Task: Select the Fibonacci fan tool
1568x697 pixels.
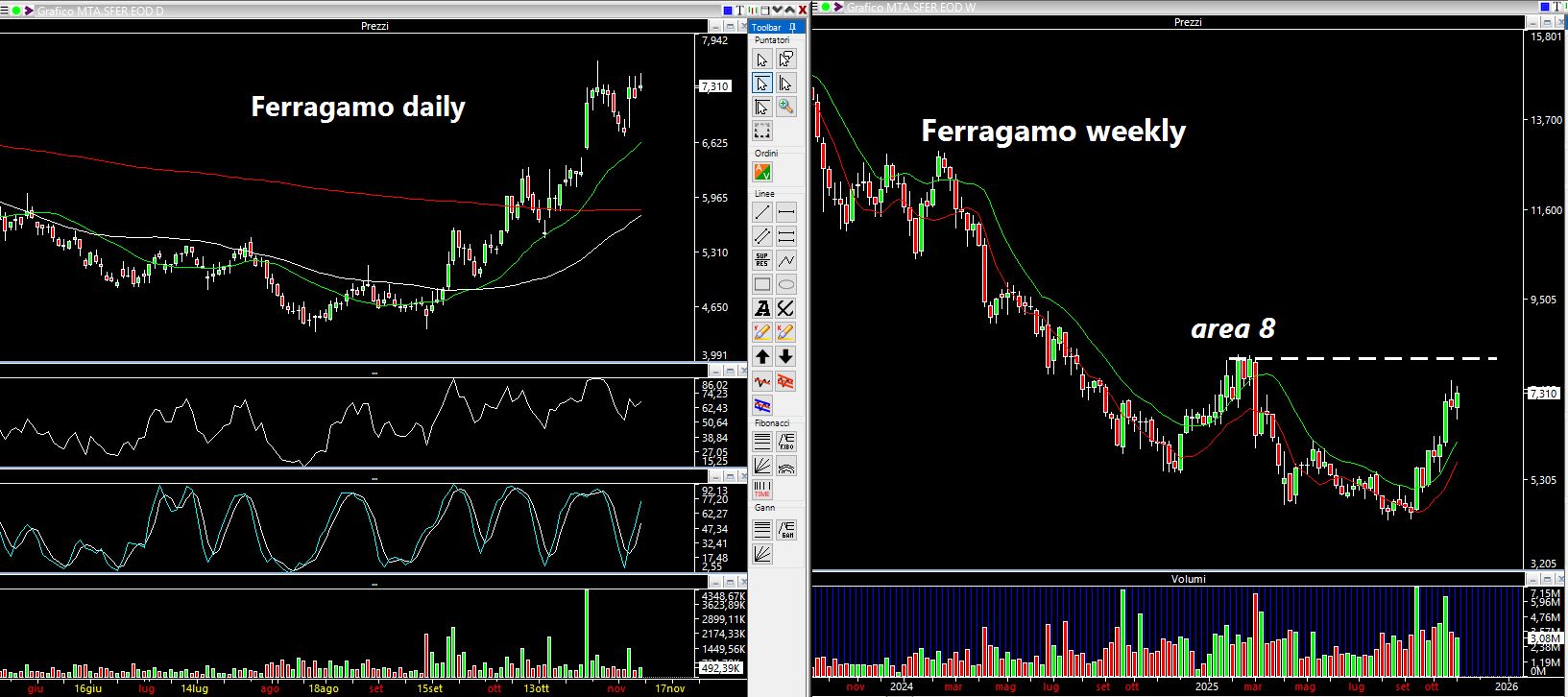Action: (x=762, y=466)
